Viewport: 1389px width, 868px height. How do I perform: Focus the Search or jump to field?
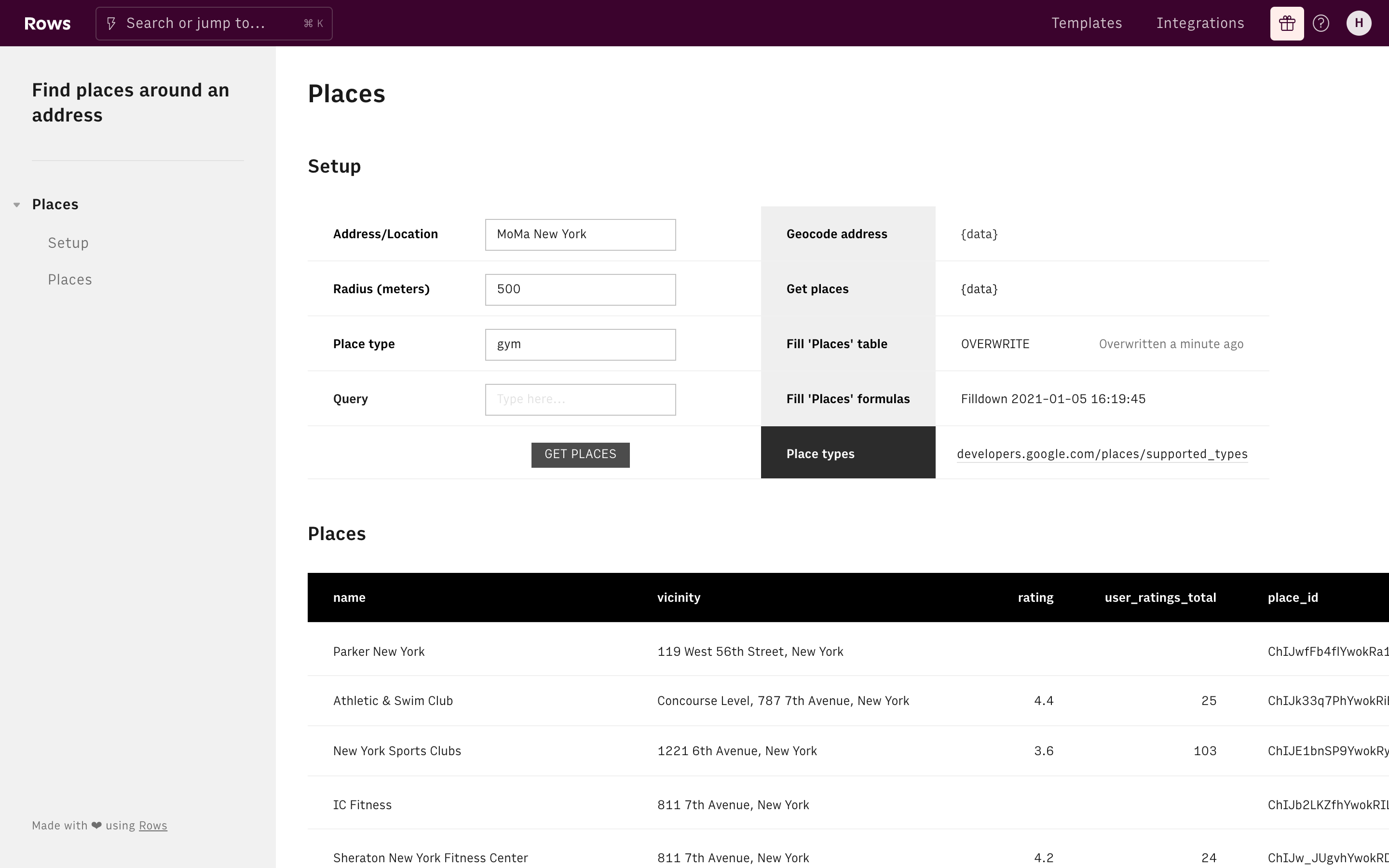click(x=214, y=24)
